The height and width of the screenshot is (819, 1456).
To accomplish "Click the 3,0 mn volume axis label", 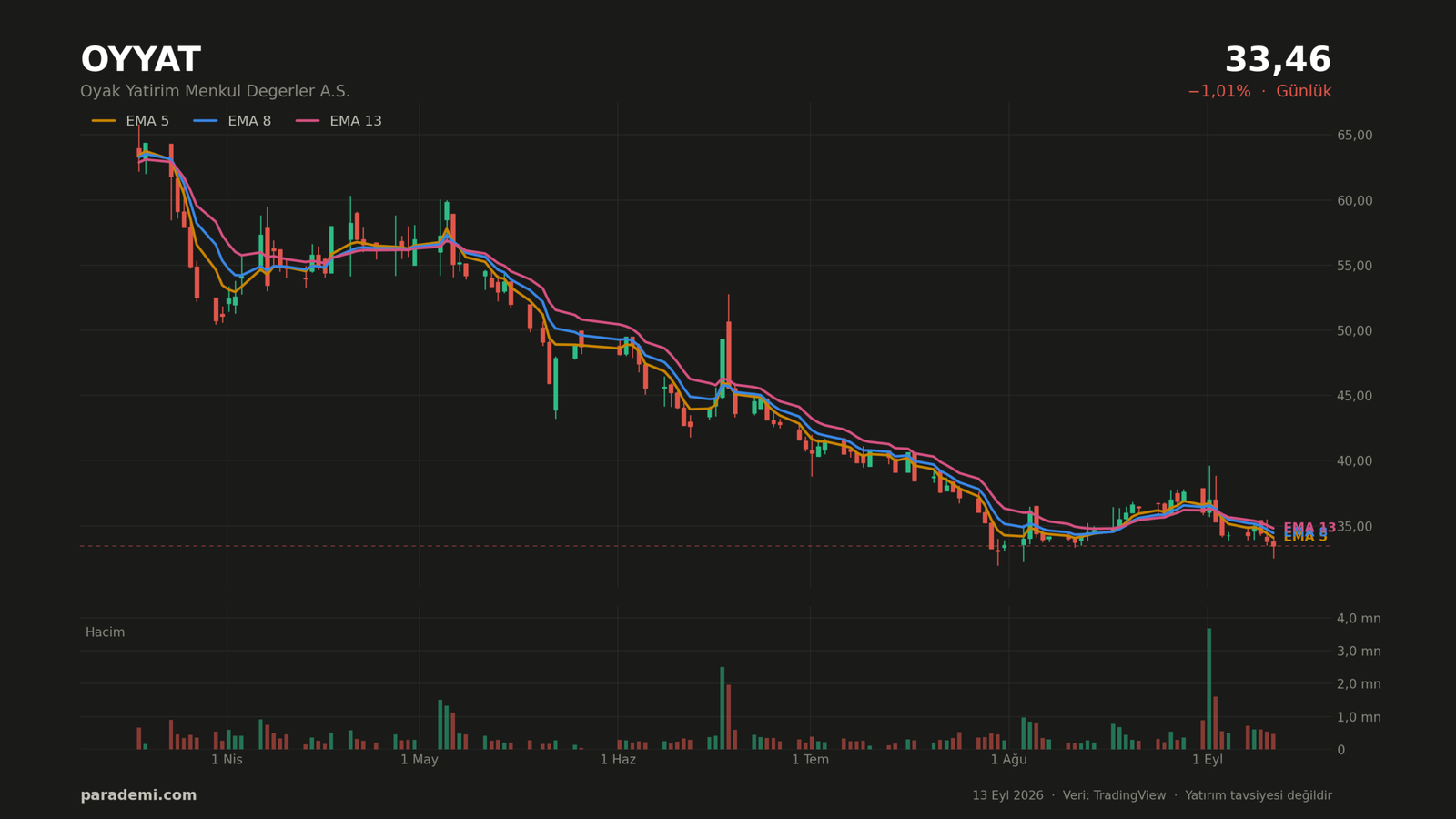I will pos(1359,652).
